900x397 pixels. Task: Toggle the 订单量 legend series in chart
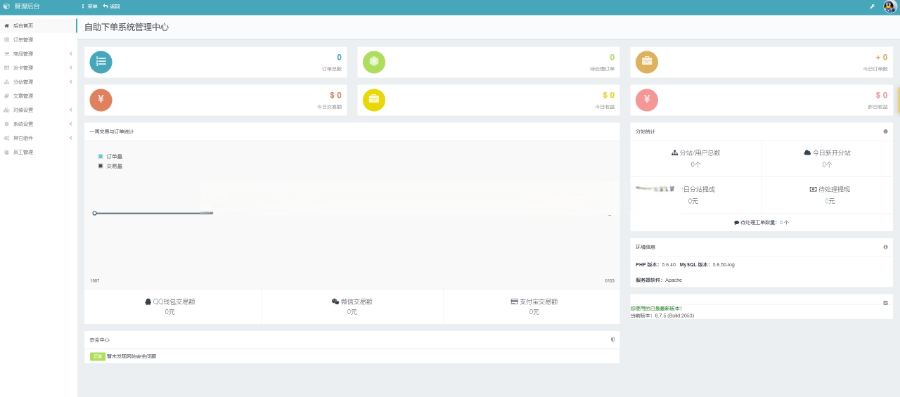[110, 156]
